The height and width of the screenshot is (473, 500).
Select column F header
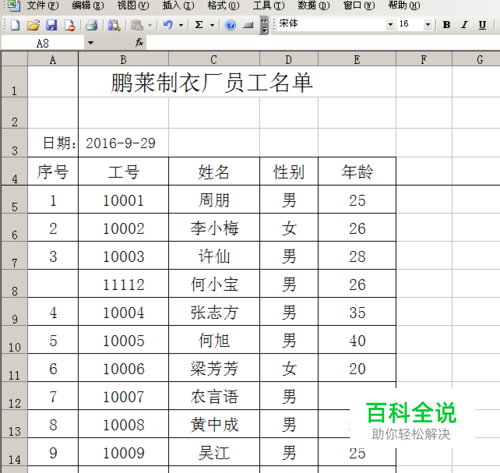point(424,59)
